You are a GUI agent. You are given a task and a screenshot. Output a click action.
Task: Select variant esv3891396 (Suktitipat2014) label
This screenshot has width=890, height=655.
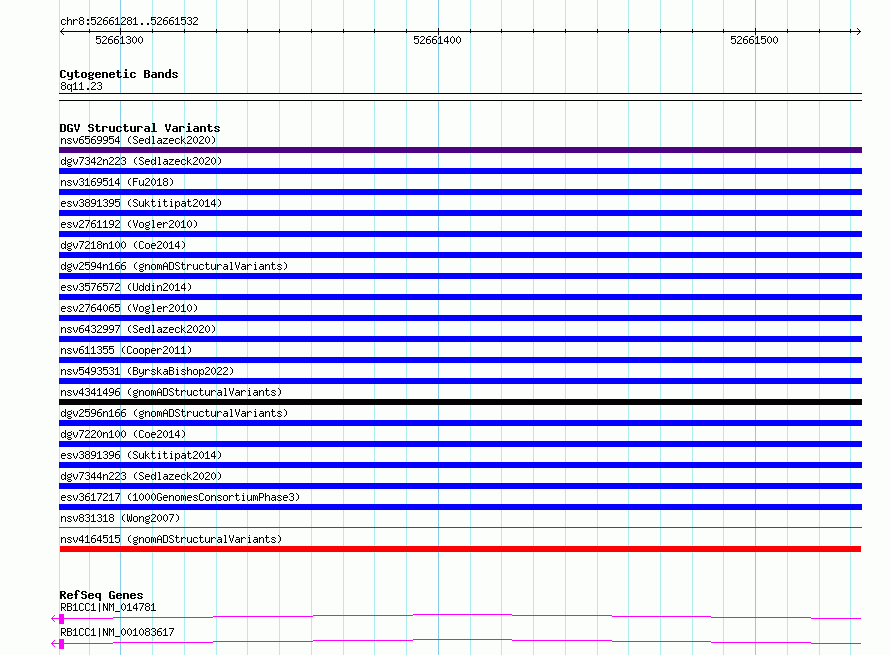141,455
